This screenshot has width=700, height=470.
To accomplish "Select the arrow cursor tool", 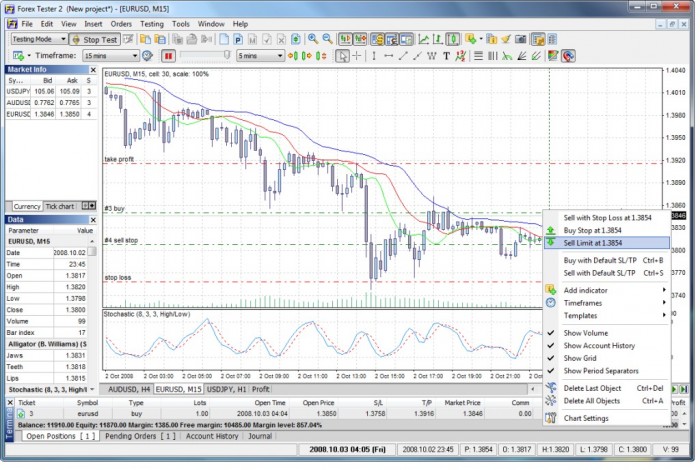I will pos(343,56).
